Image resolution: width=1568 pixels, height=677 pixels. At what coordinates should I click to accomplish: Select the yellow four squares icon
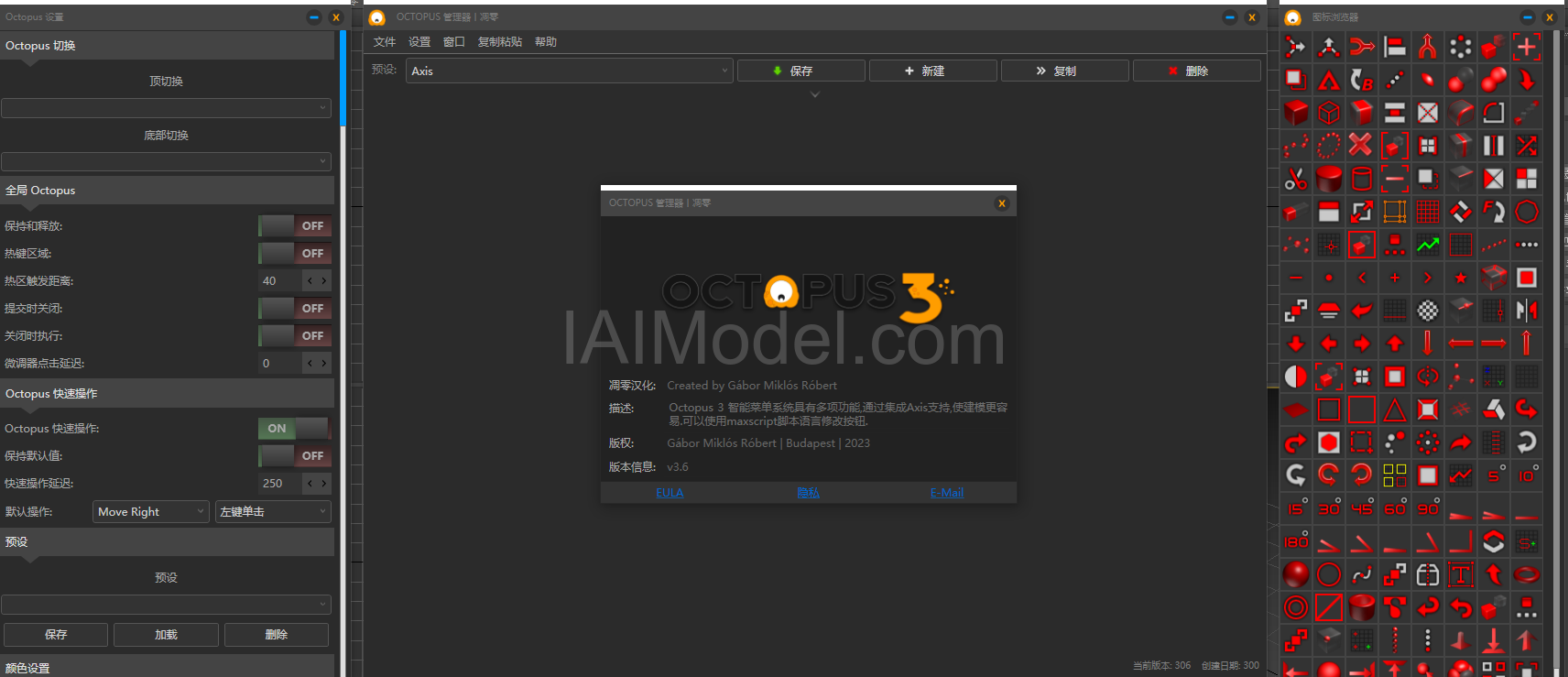point(1395,475)
